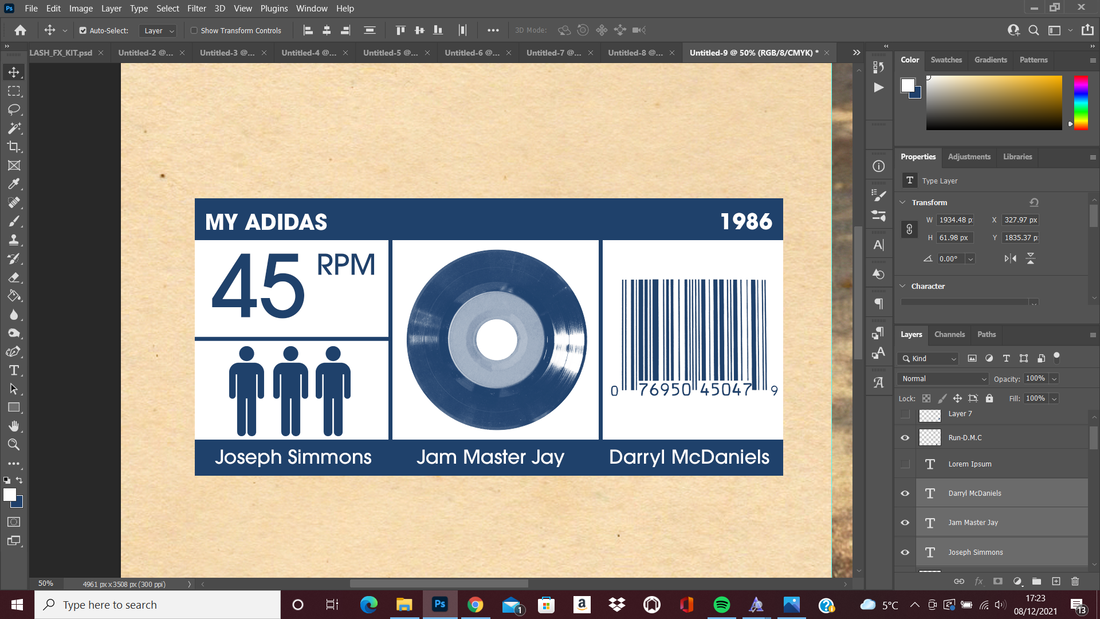Select the Horizontal Type tool
1100x619 pixels.
14,371
